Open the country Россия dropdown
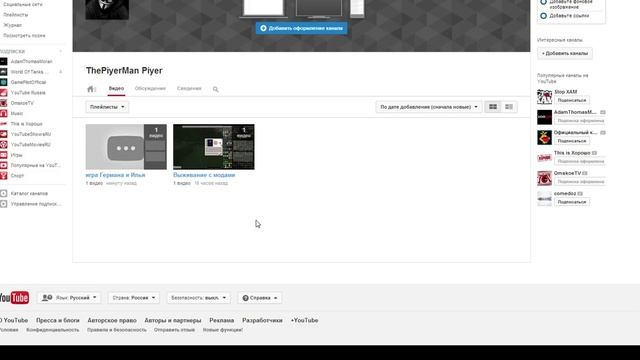The width and height of the screenshot is (640, 360). [133, 298]
